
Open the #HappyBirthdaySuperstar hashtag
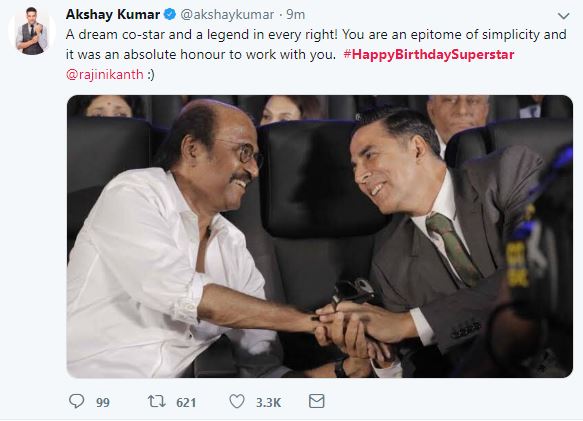point(429,55)
